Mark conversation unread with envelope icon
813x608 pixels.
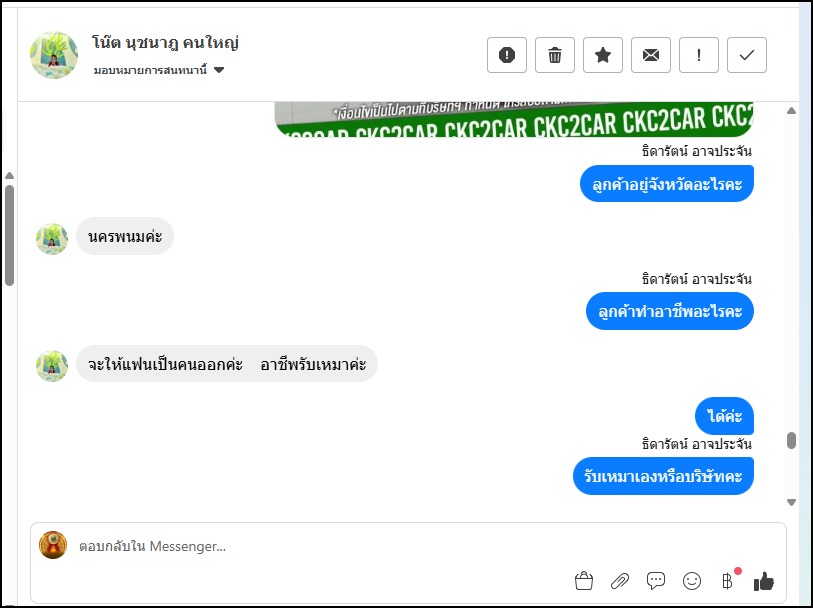pyautogui.click(x=651, y=55)
